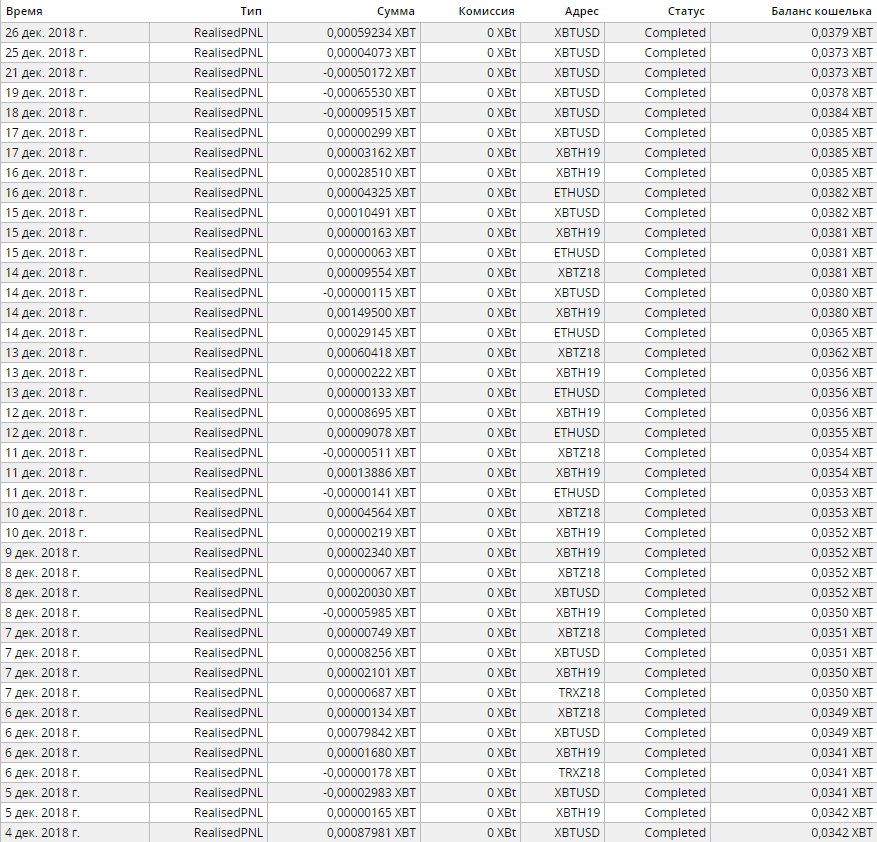
Task: Click the 0,00087981 XBT amount
Action: pyautogui.click(x=371, y=832)
